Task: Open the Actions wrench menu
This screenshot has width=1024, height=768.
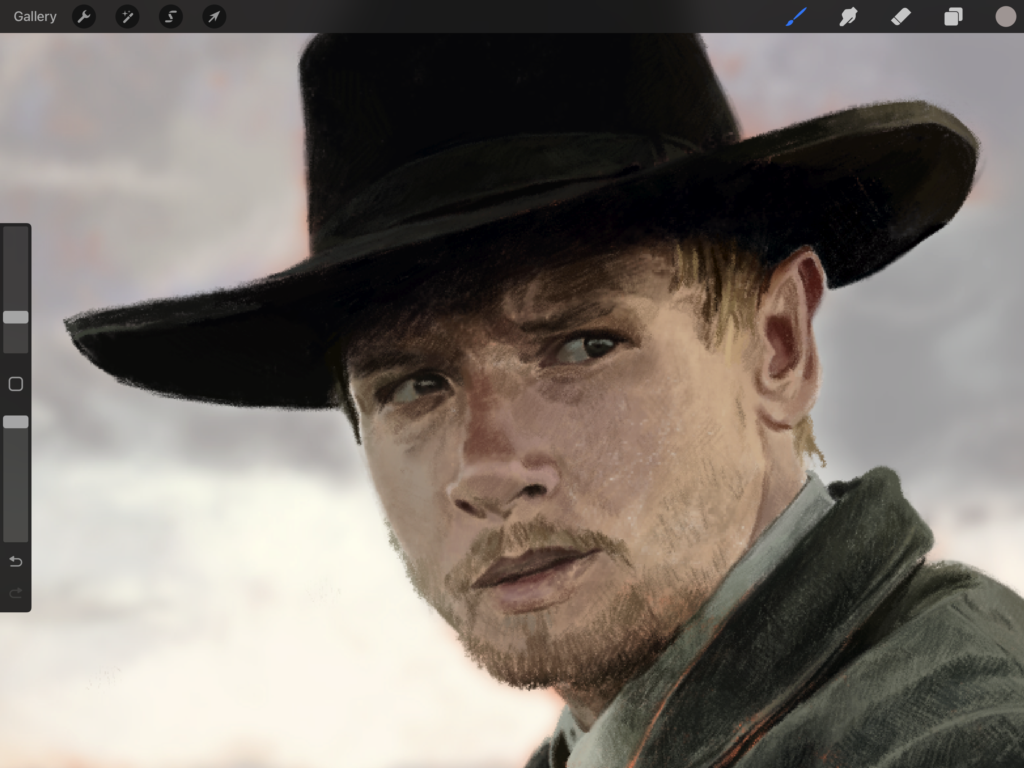Action: [x=84, y=17]
